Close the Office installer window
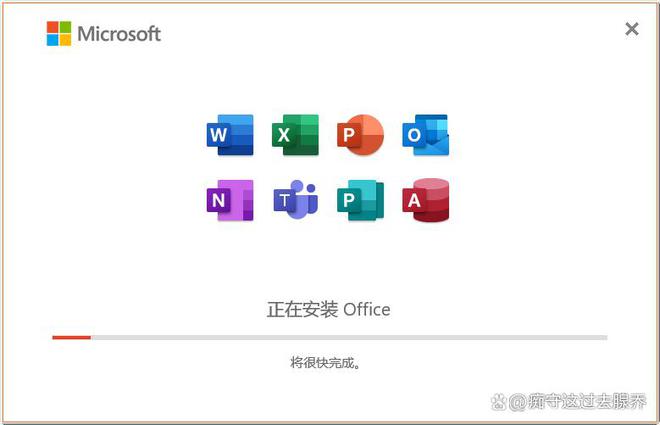Viewport: 660px width, 425px height. click(632, 29)
